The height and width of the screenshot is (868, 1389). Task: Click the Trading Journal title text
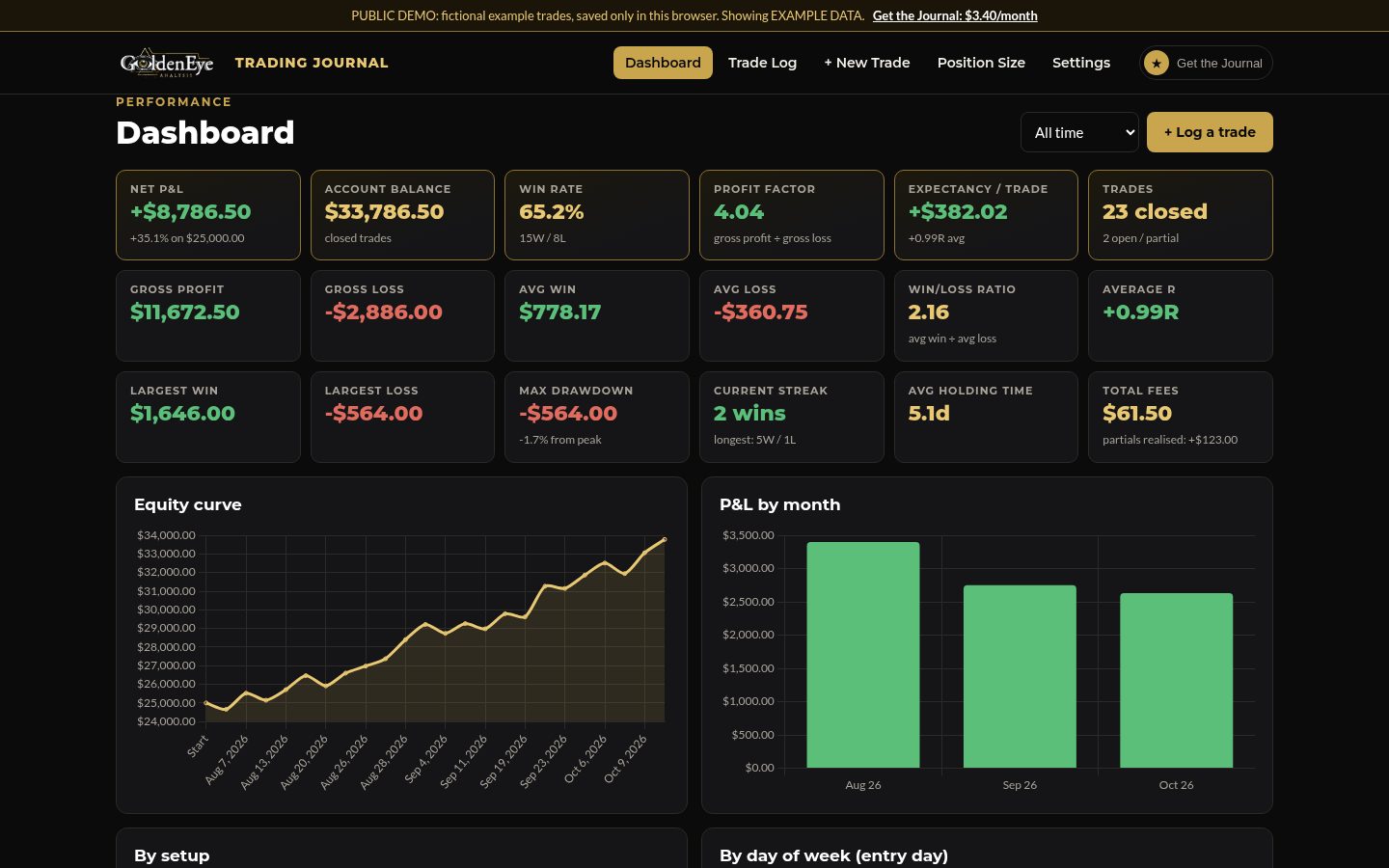click(312, 63)
